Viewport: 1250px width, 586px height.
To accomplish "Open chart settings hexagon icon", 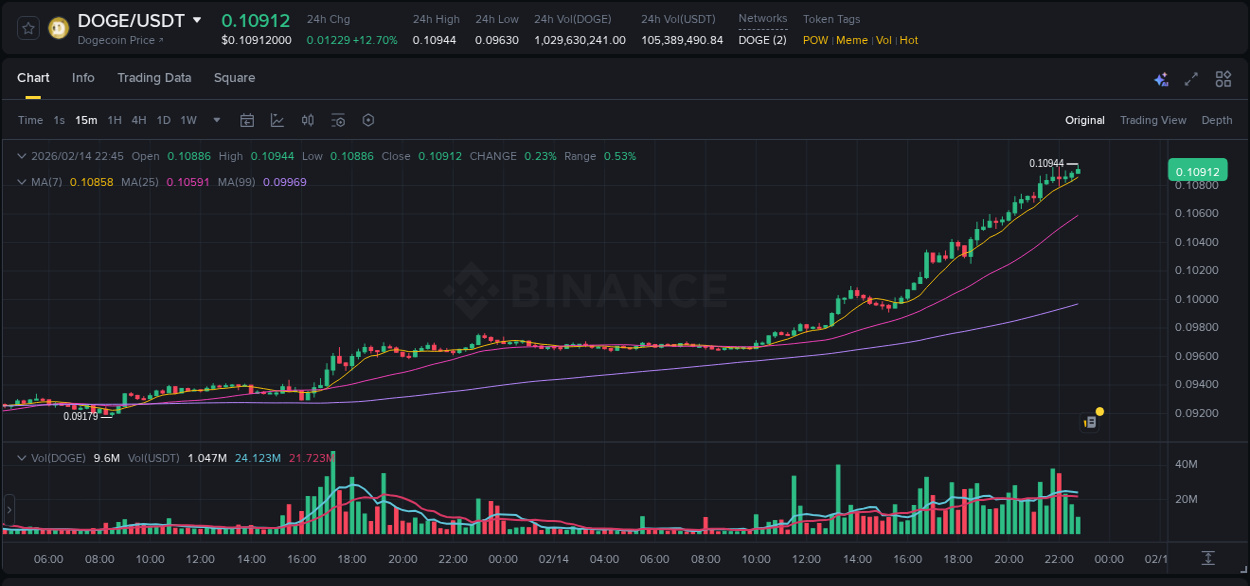I will pyautogui.click(x=368, y=120).
